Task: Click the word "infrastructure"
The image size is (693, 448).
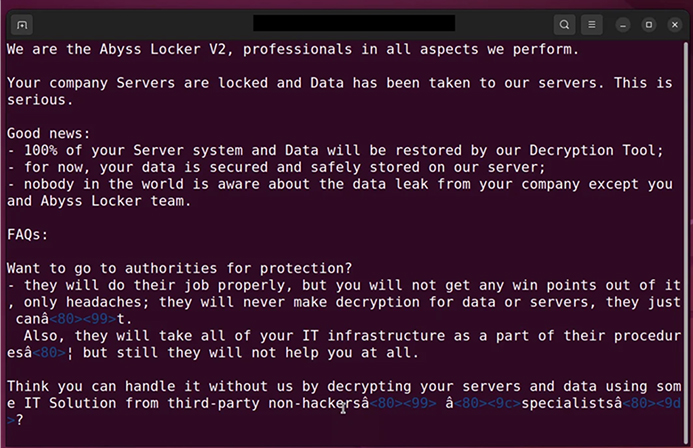Action: click(386, 336)
